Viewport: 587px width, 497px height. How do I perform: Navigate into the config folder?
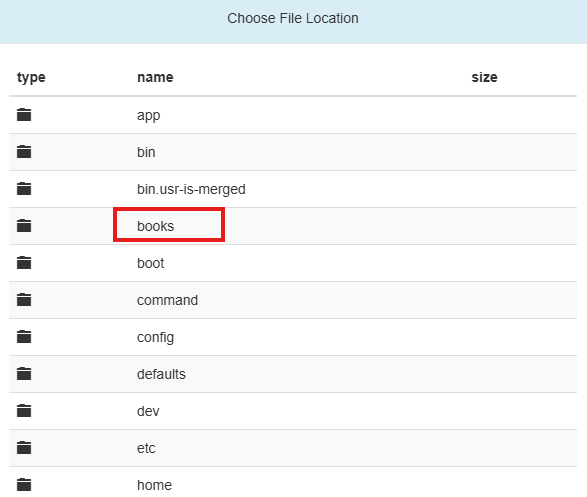coord(155,338)
